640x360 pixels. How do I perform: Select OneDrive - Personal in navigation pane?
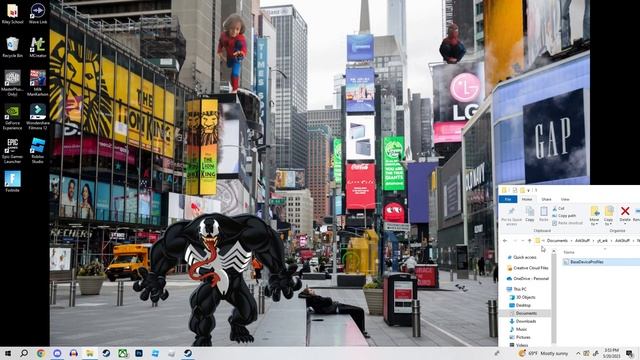pos(528,279)
